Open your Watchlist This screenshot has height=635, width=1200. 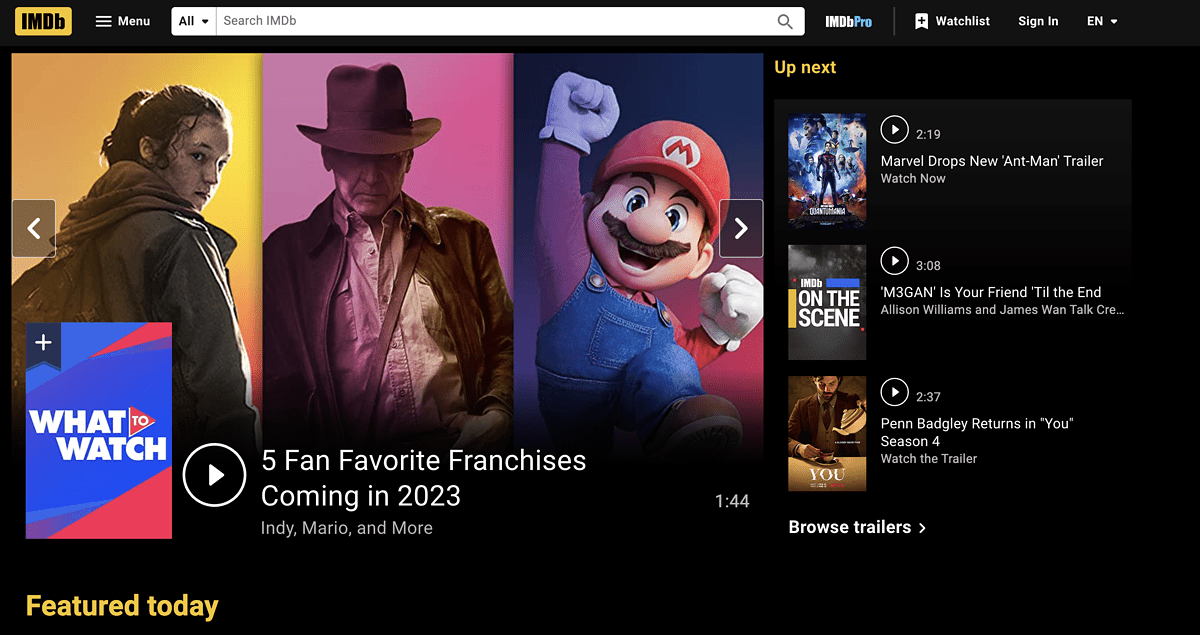click(x=952, y=21)
